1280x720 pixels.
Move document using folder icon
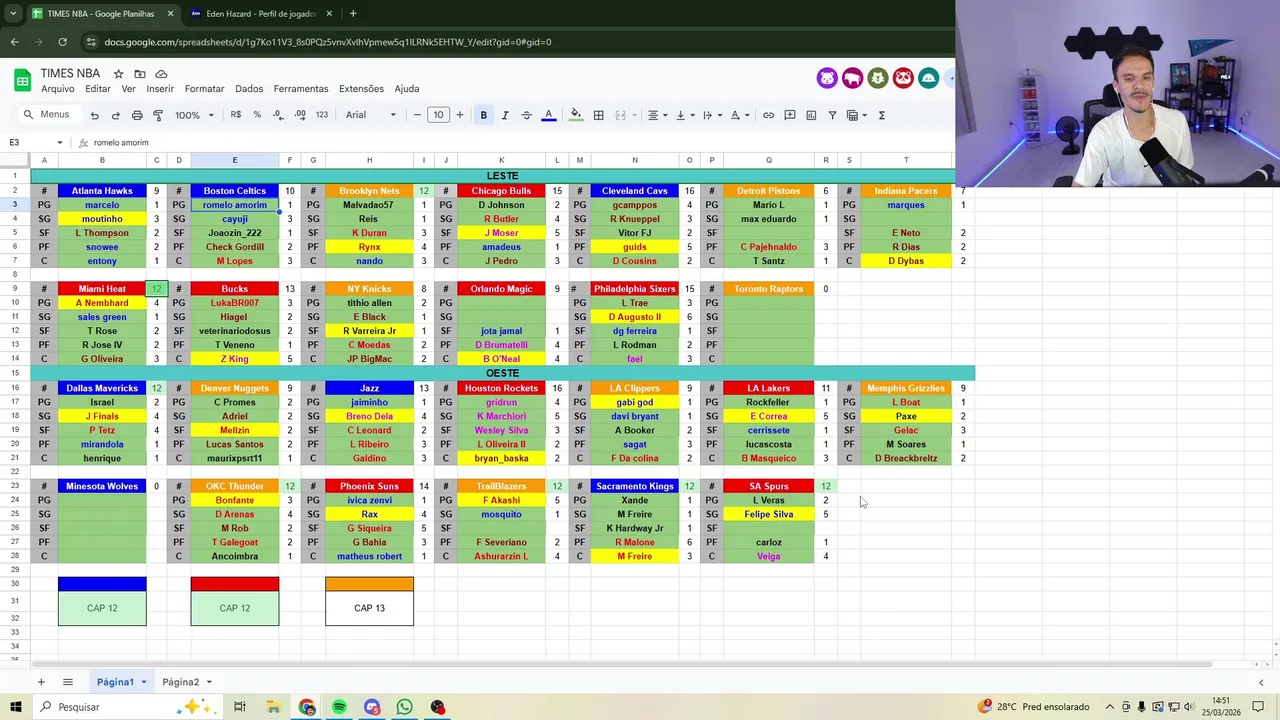pos(140,74)
